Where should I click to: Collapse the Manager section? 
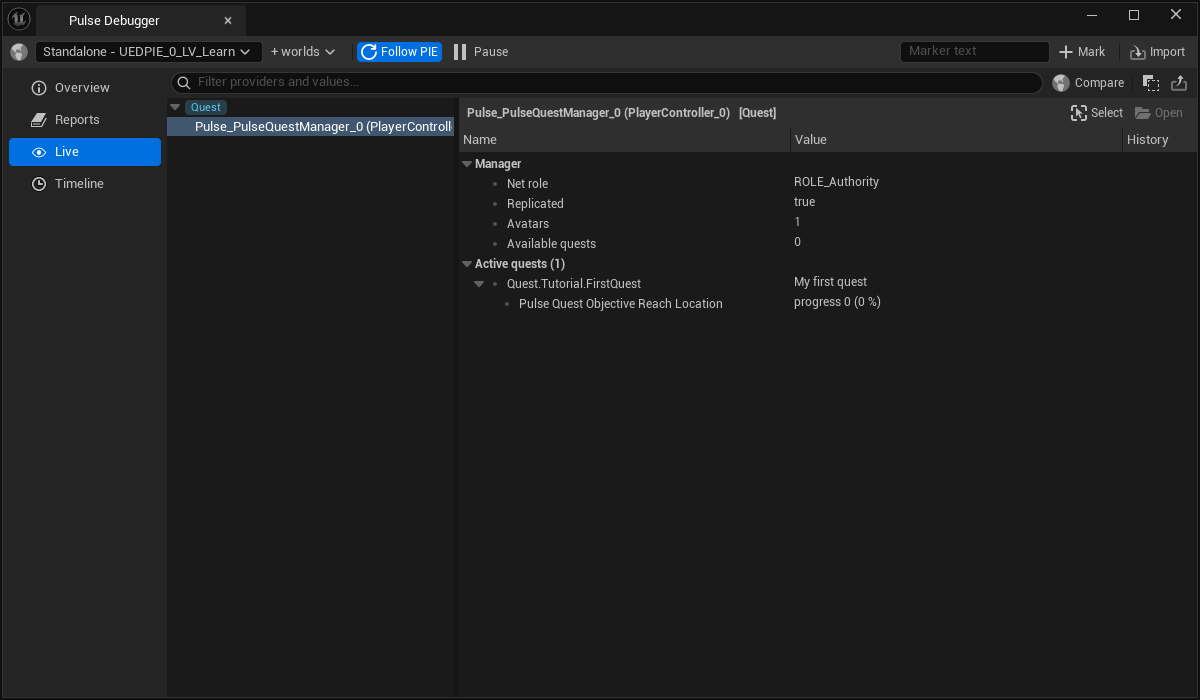[x=466, y=164]
